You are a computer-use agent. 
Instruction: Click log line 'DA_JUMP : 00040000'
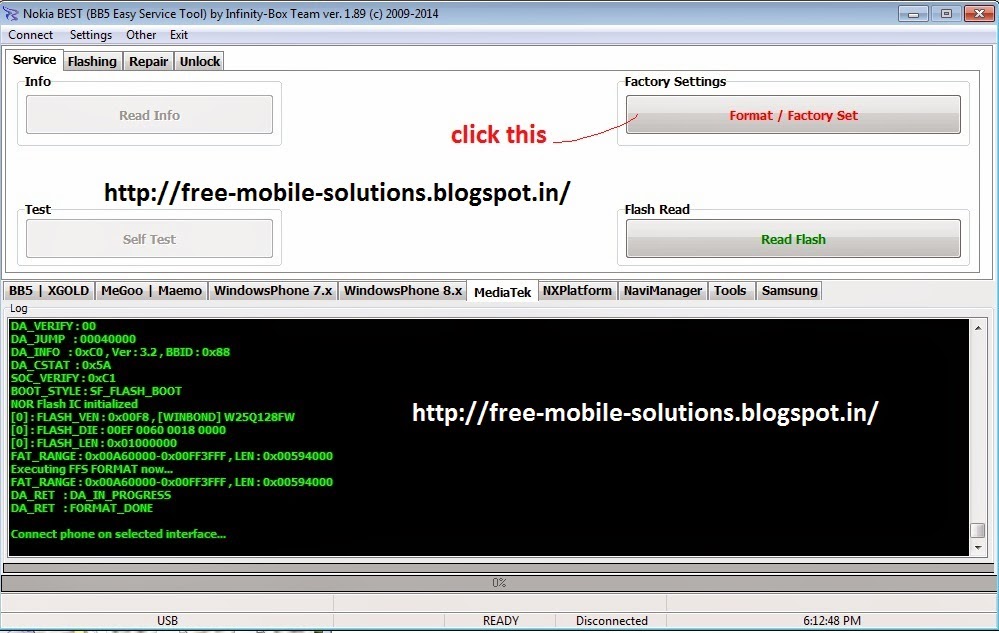click(x=73, y=339)
